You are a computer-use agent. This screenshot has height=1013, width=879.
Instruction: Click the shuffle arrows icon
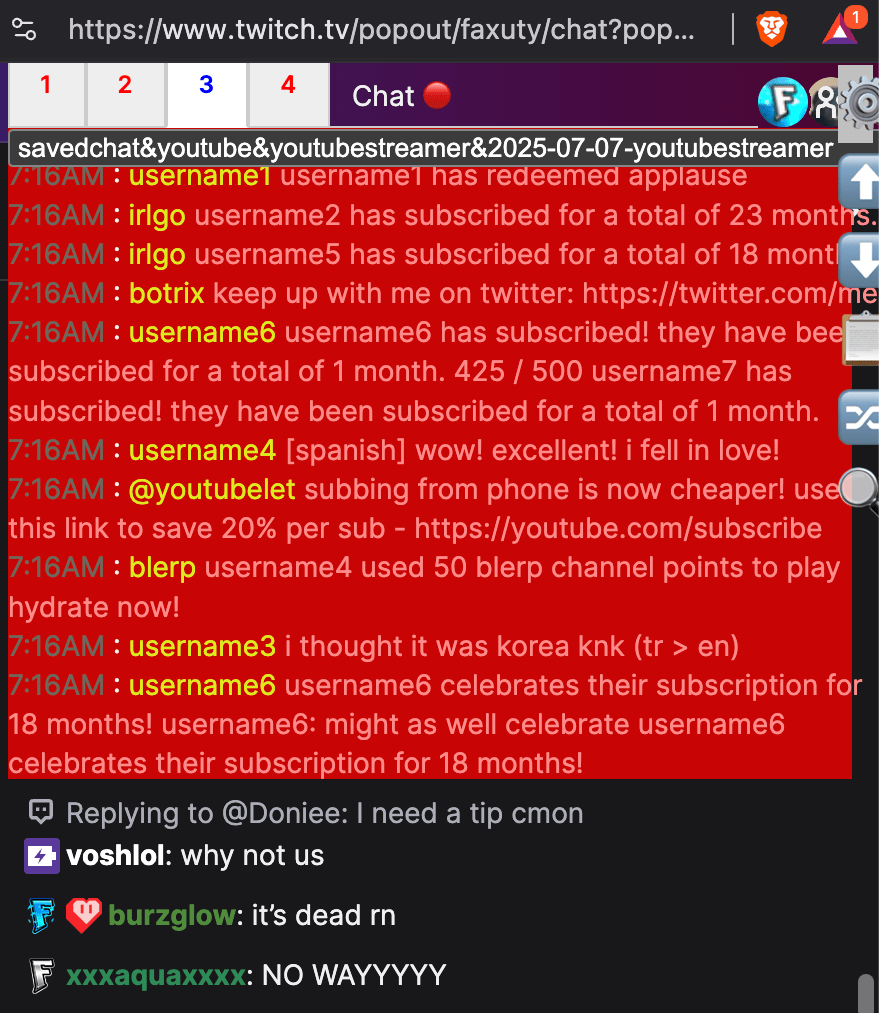tap(860, 418)
